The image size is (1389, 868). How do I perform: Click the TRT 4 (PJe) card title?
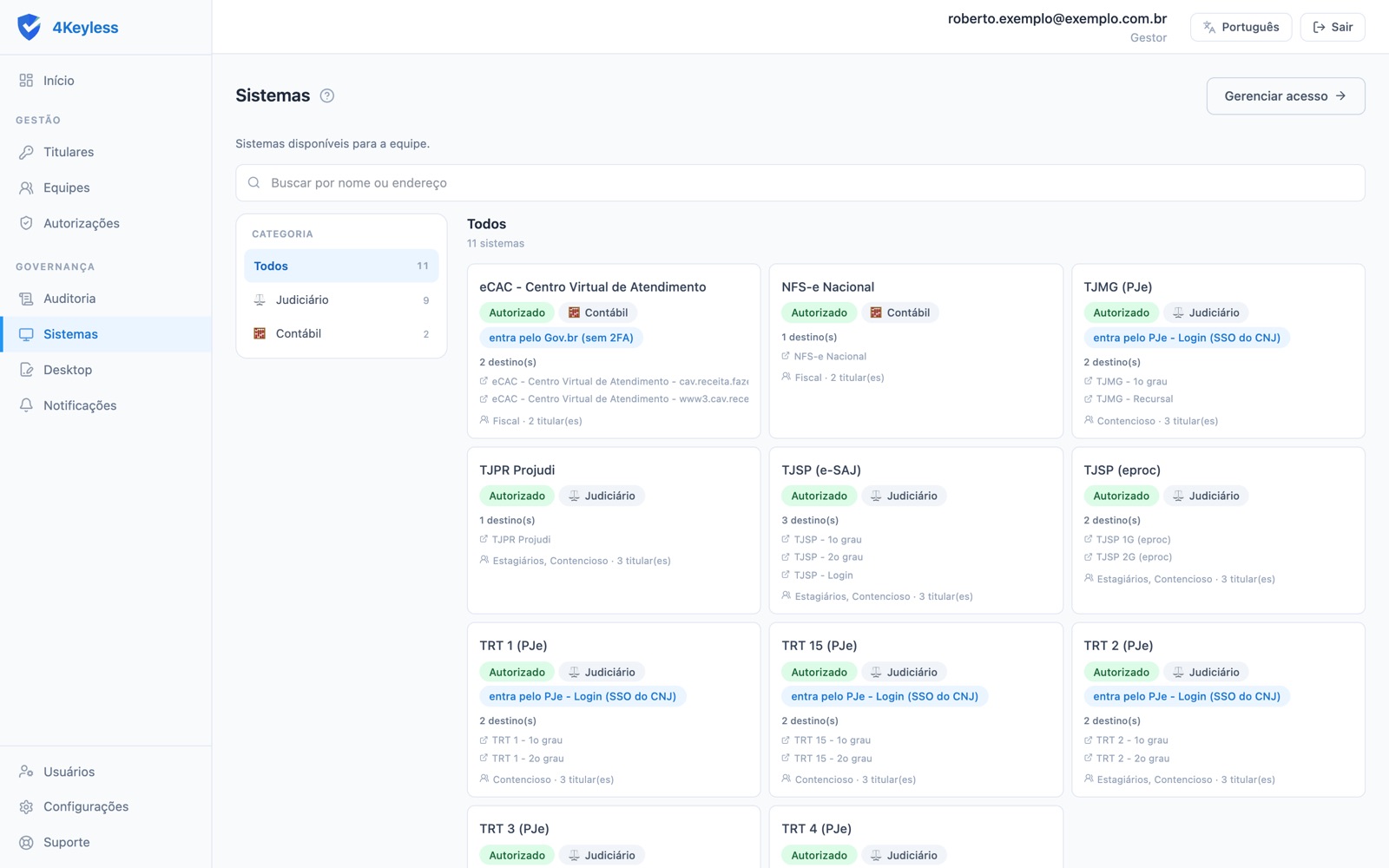click(x=816, y=829)
